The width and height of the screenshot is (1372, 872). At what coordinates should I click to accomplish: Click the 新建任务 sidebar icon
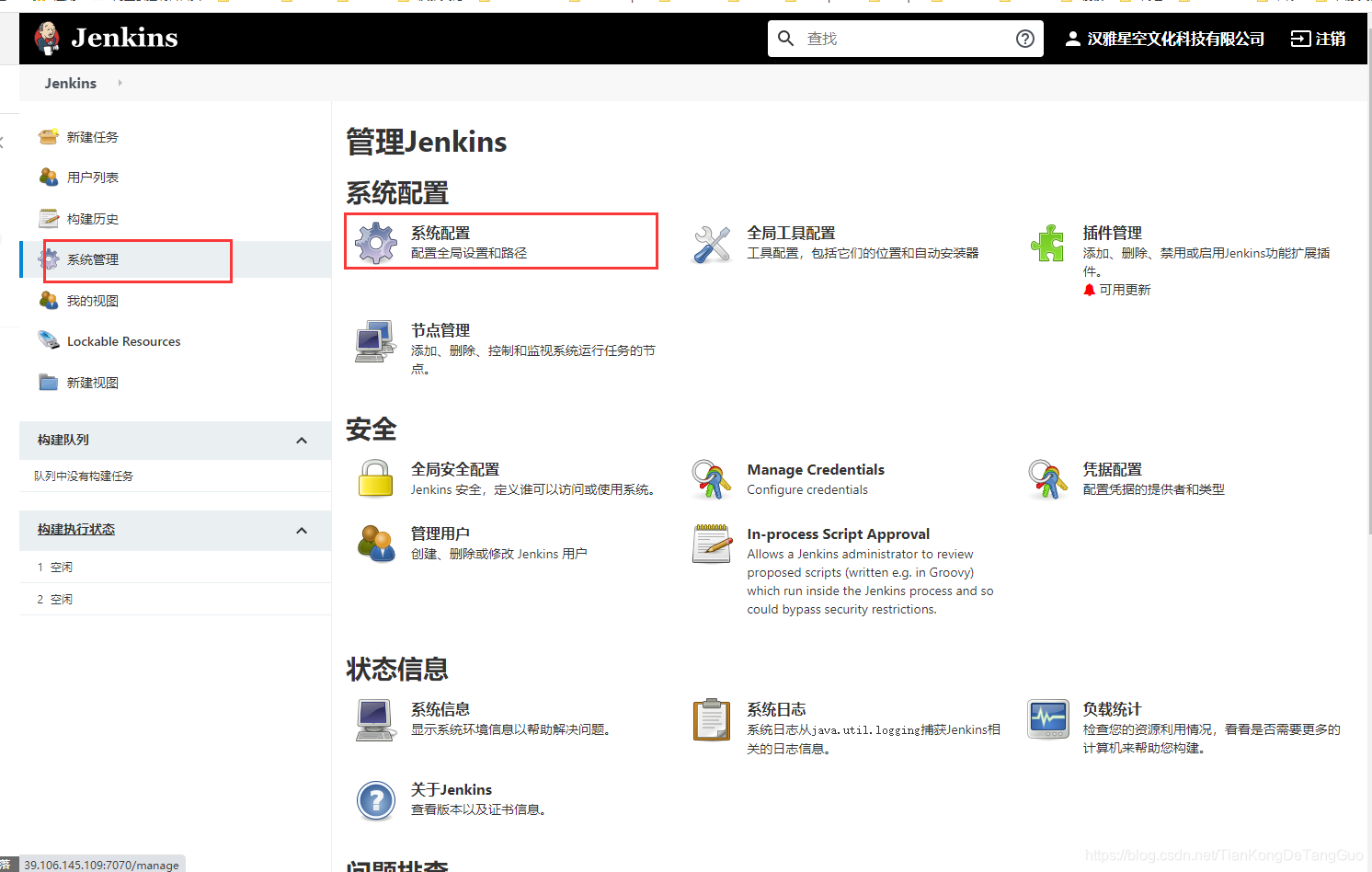49,137
